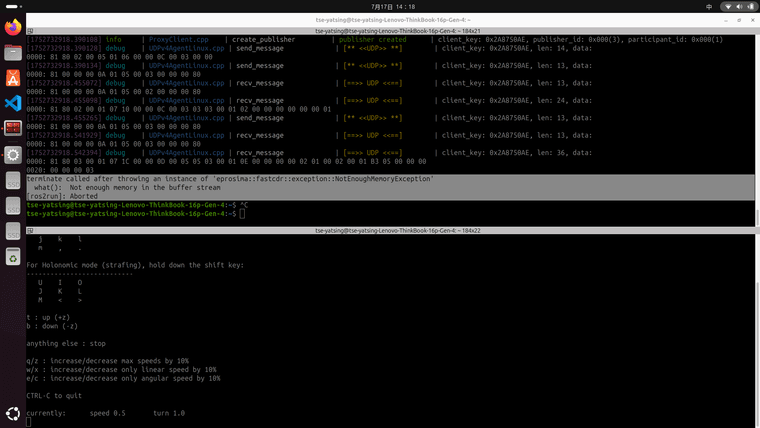Switch input method via 中 indicator
760x428 pixels.
[x=709, y=7]
